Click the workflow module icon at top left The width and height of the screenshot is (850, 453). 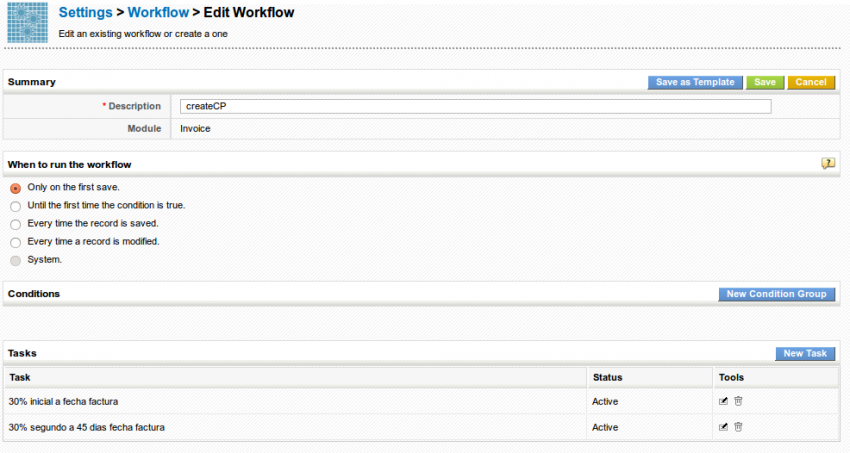click(x=27, y=24)
